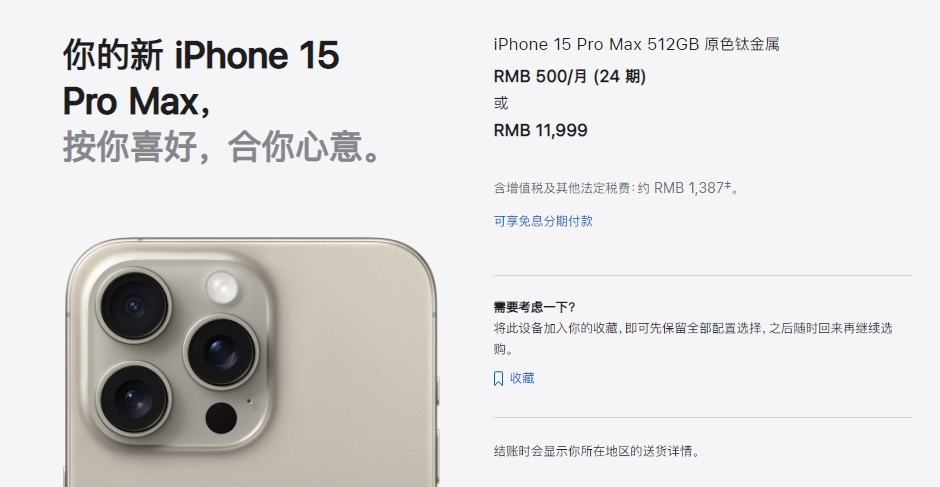Click the bottom-left camera lens on the phone
The image size is (940, 487).
pos(133,399)
